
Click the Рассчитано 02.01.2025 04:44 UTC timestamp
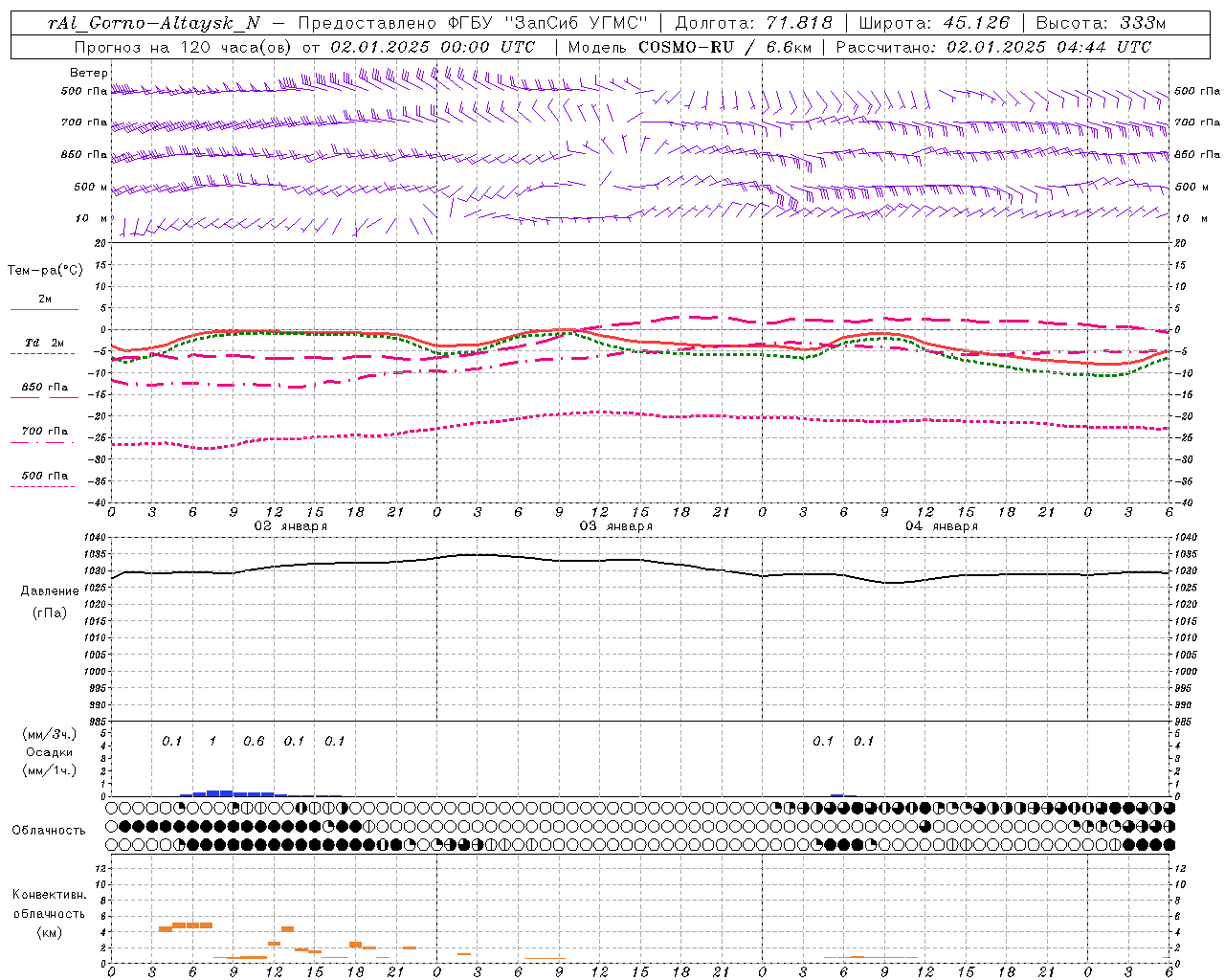coord(993,47)
